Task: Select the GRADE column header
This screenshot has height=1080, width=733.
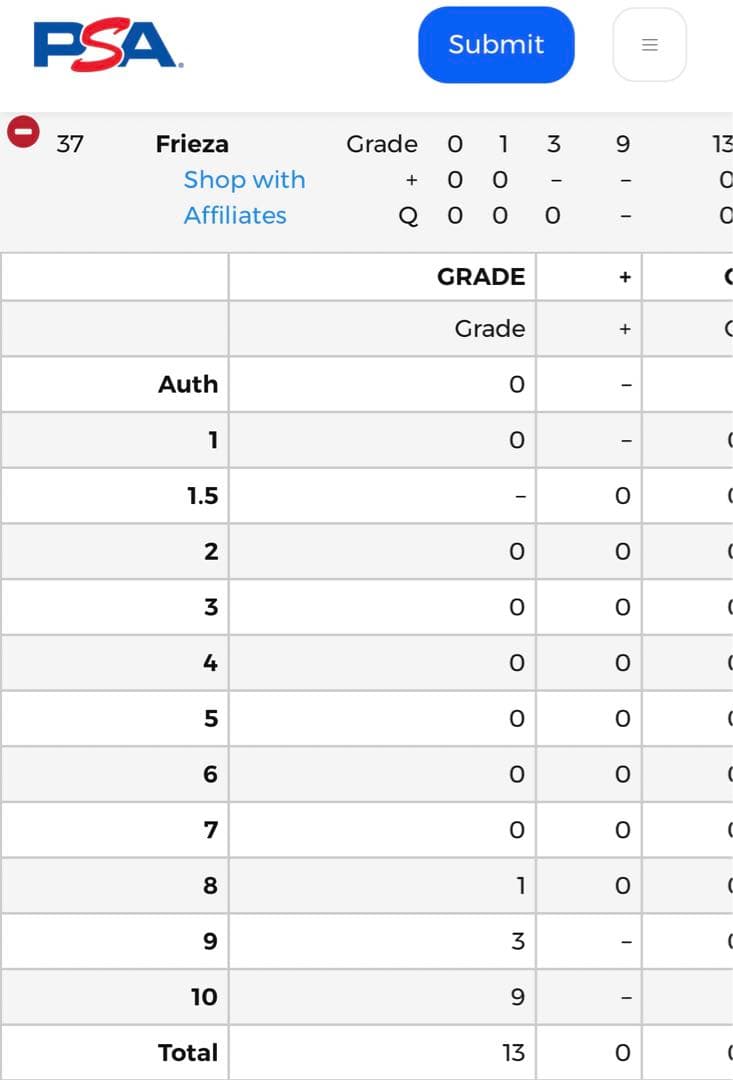Action: (480, 277)
